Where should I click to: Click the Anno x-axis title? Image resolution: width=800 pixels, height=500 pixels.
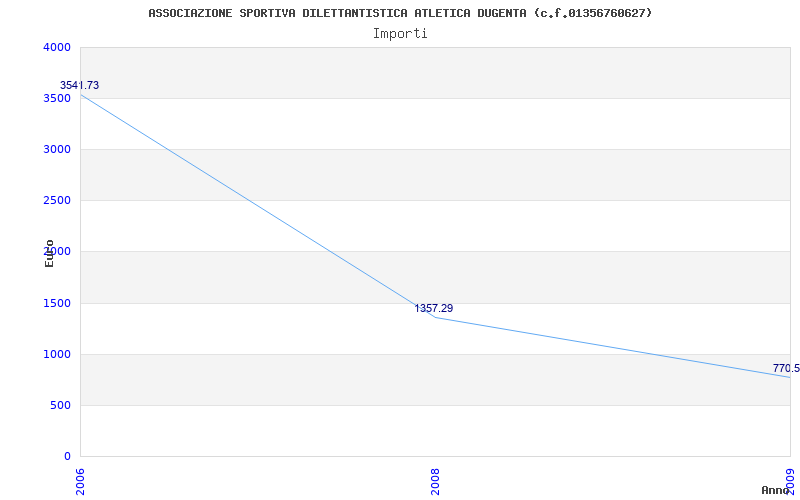[775, 490]
